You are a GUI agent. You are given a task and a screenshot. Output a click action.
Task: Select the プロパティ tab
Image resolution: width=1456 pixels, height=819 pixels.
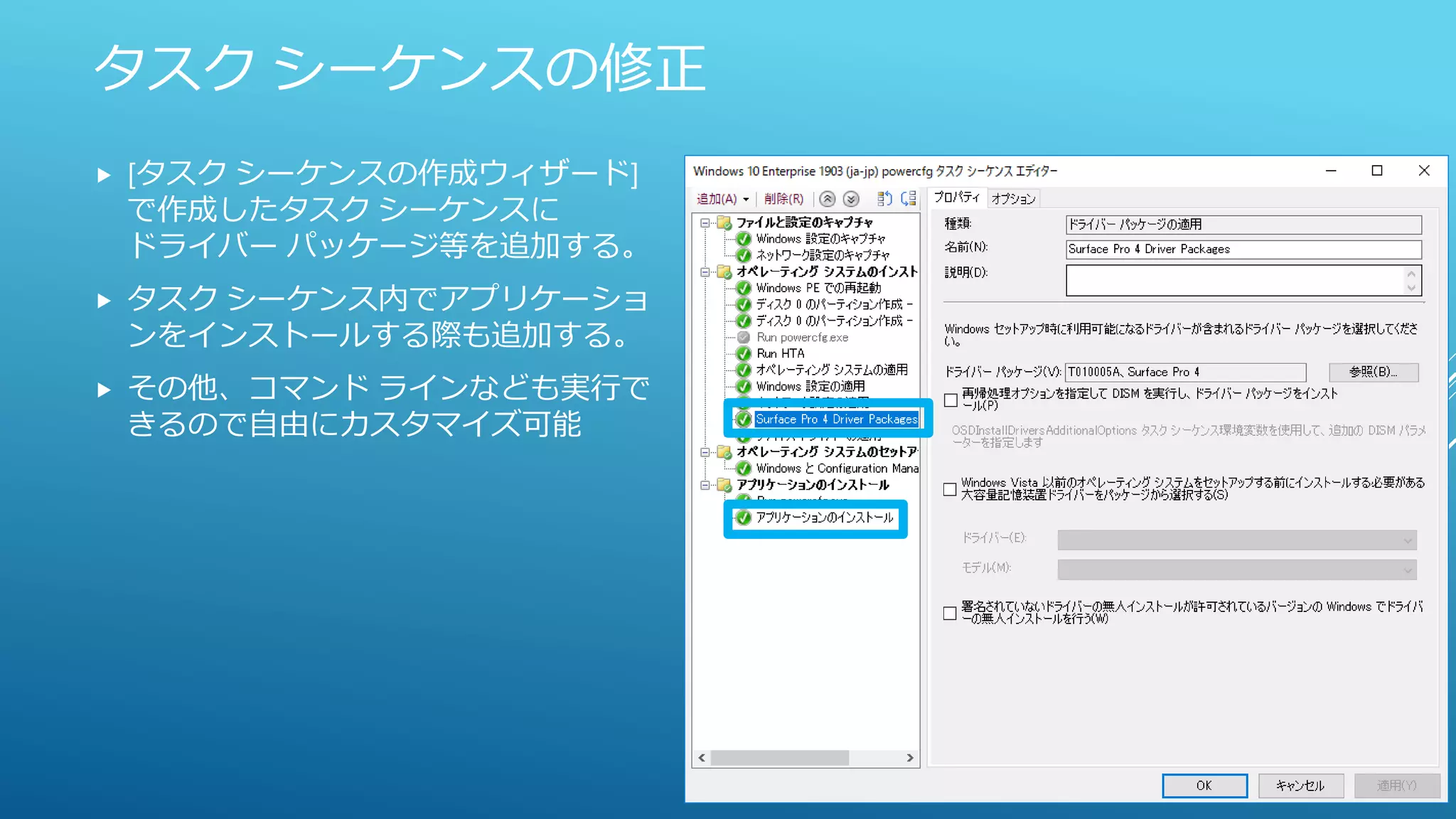click(956, 197)
